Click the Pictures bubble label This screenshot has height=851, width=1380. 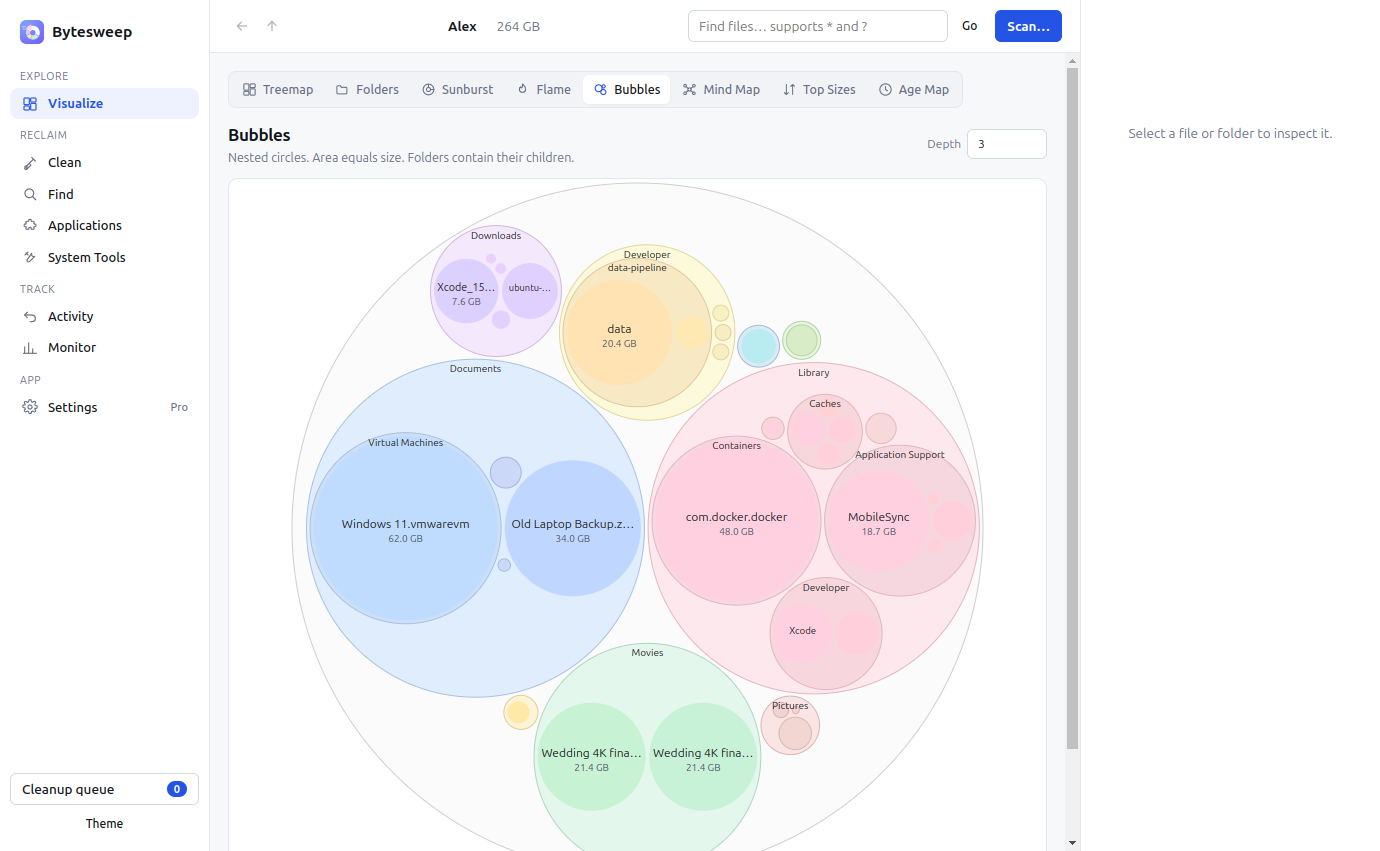[790, 706]
